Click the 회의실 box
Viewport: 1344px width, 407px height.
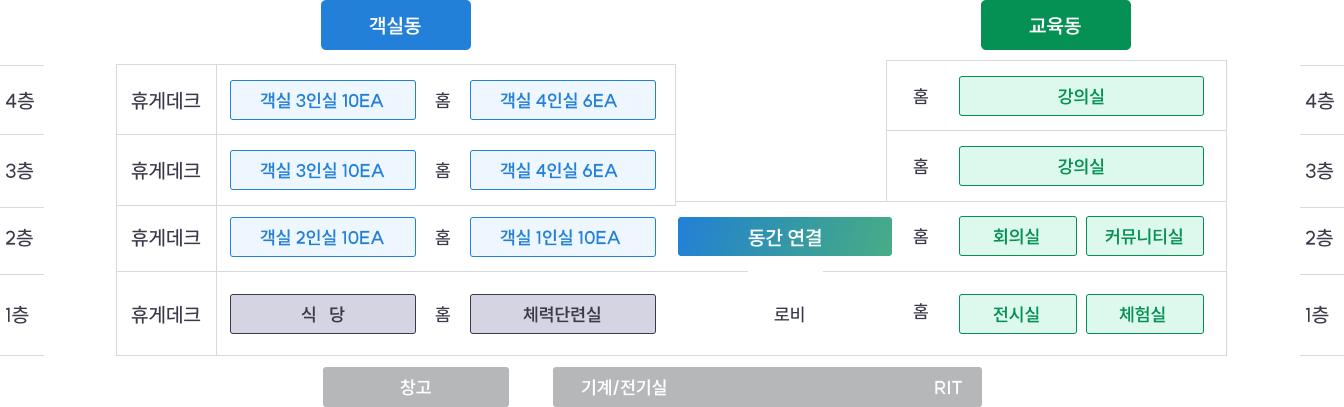(x=1018, y=236)
